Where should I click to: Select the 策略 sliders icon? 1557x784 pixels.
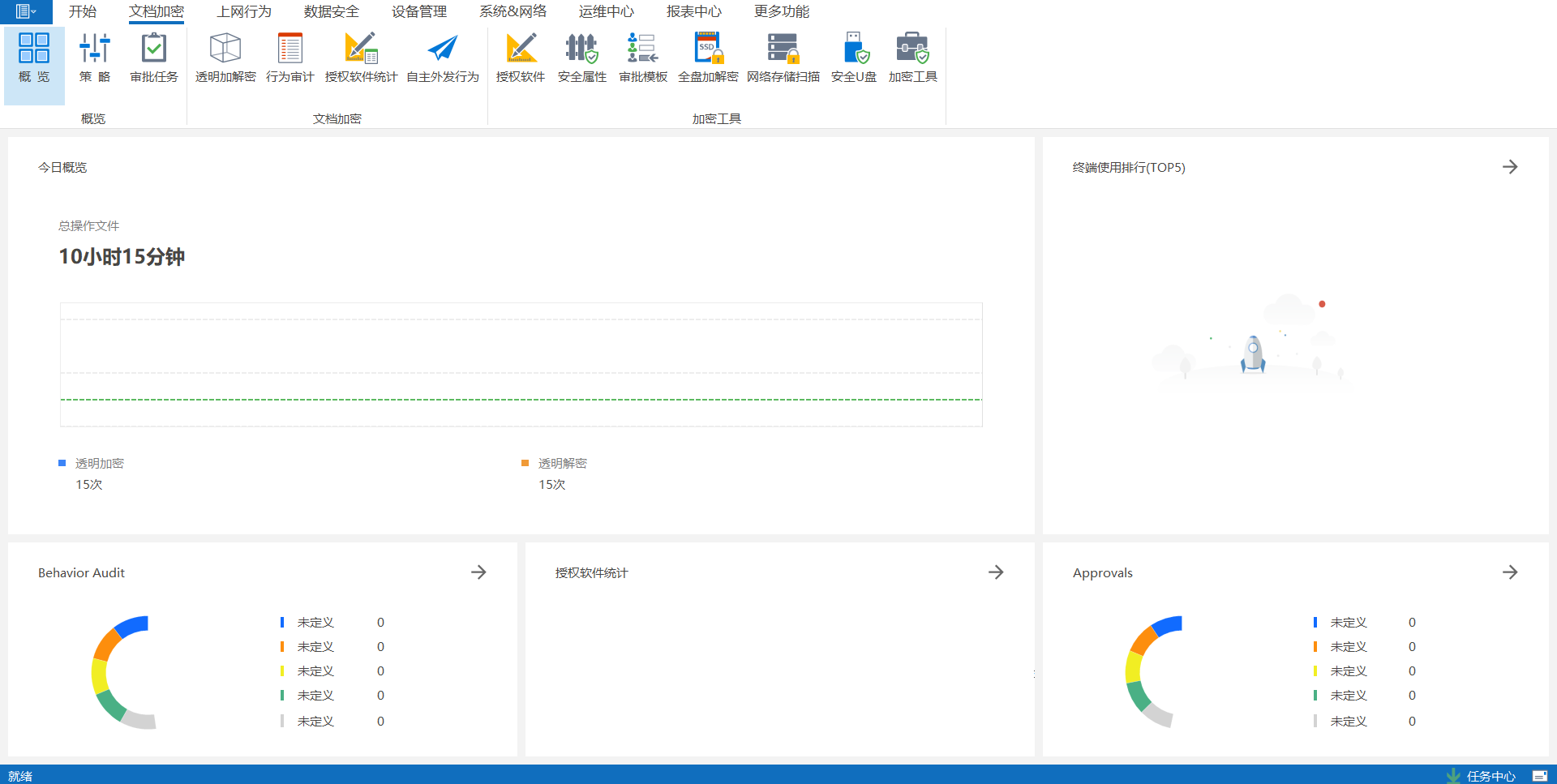(95, 58)
